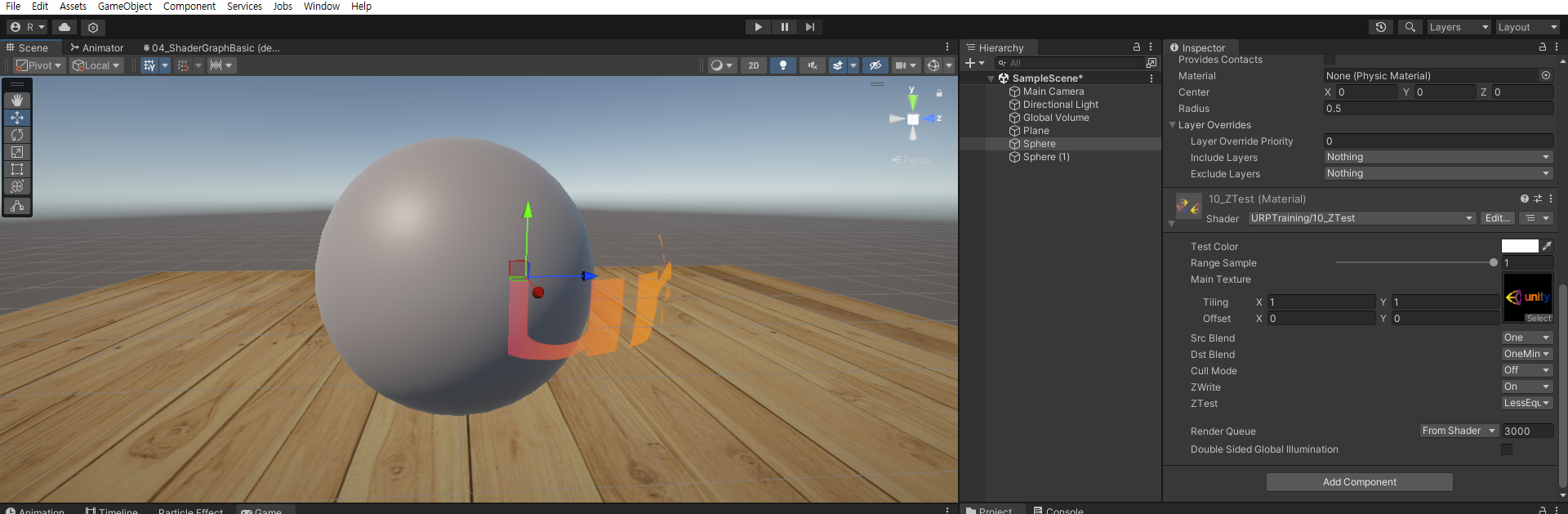Select the Rotate tool
The height and width of the screenshot is (514, 1568).
17,135
